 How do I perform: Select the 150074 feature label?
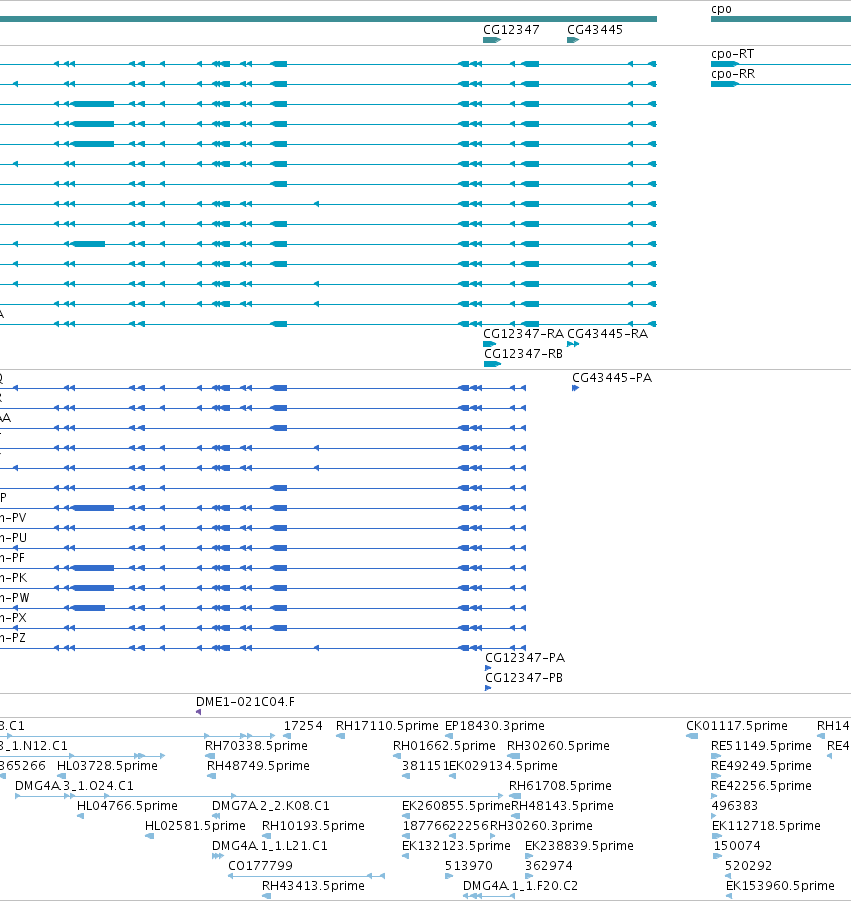coord(737,846)
